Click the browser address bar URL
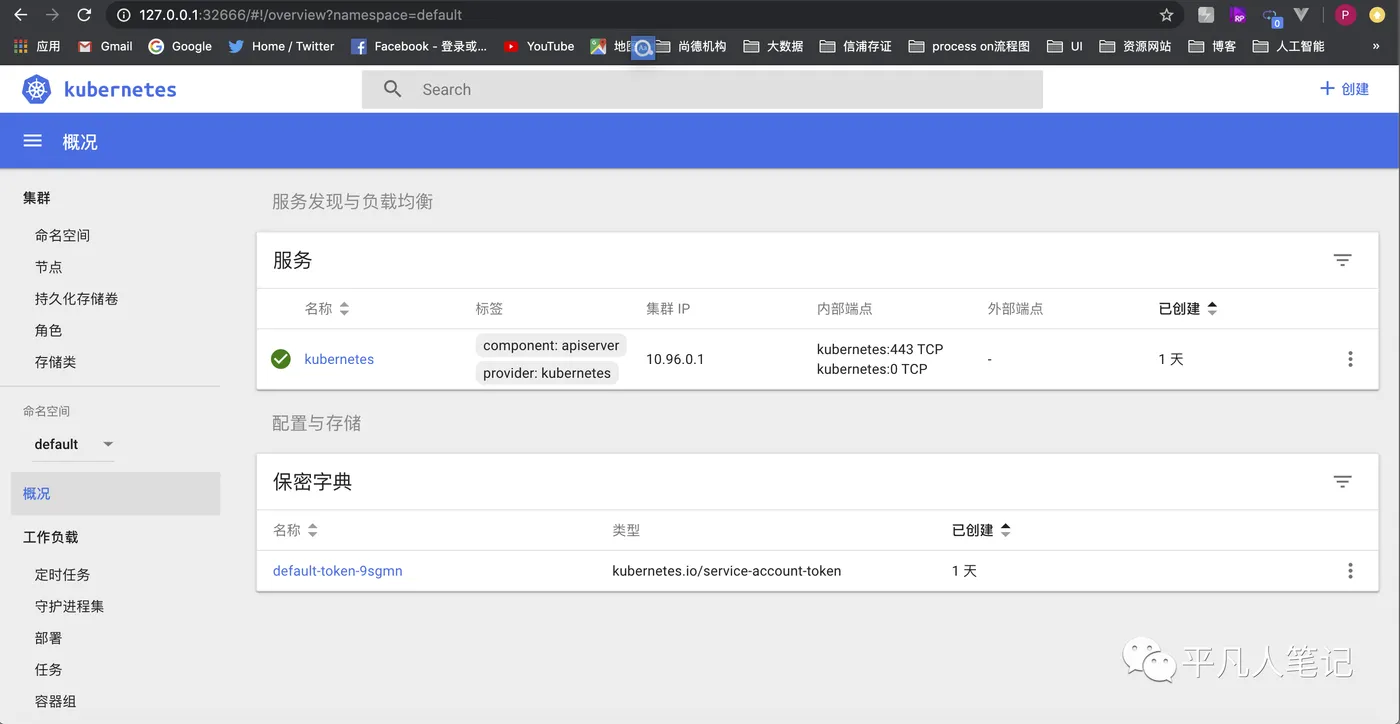 [x=300, y=15]
